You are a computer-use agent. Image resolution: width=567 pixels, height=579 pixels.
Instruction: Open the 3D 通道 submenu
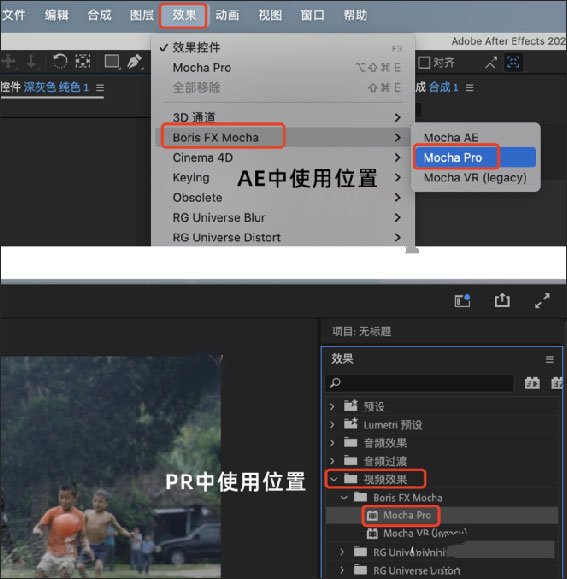283,117
